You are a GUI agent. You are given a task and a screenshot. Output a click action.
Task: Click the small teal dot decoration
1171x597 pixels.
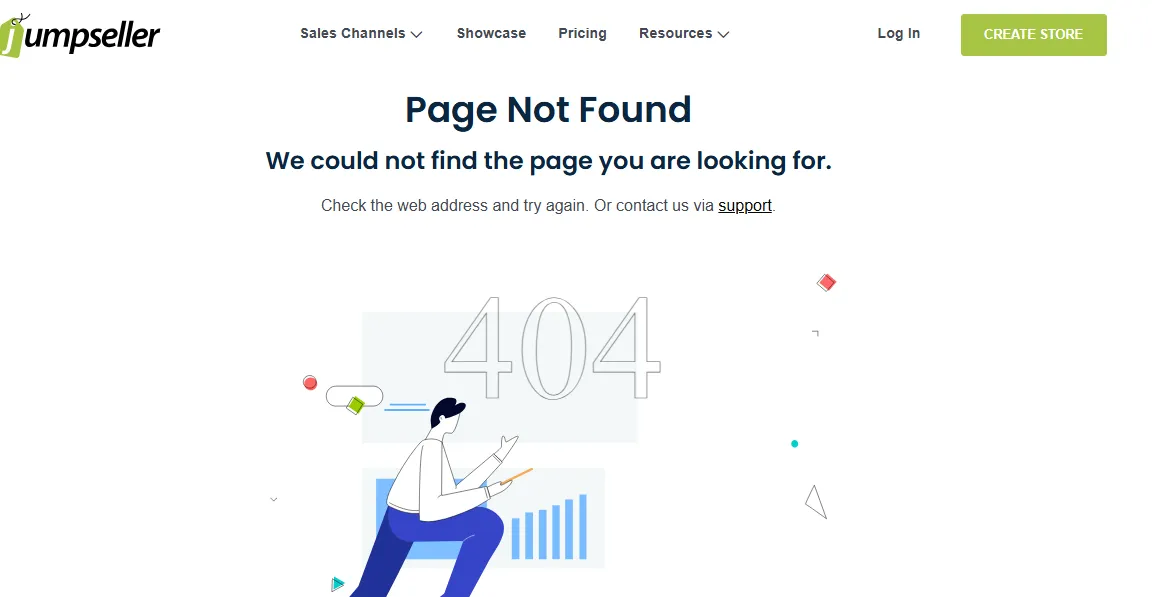pos(795,444)
